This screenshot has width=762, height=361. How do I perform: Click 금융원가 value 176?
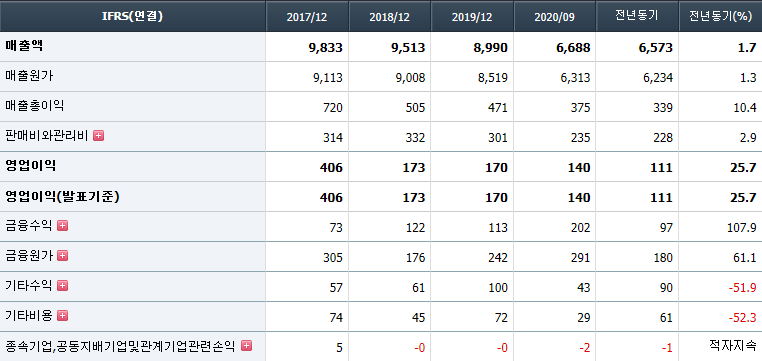416,258
